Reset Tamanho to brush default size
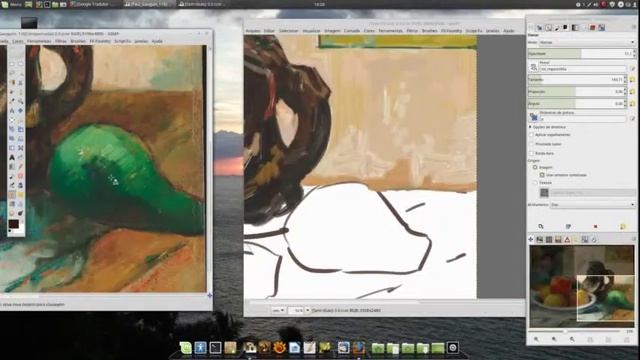Viewport: 640px width, 360px height. [632, 80]
